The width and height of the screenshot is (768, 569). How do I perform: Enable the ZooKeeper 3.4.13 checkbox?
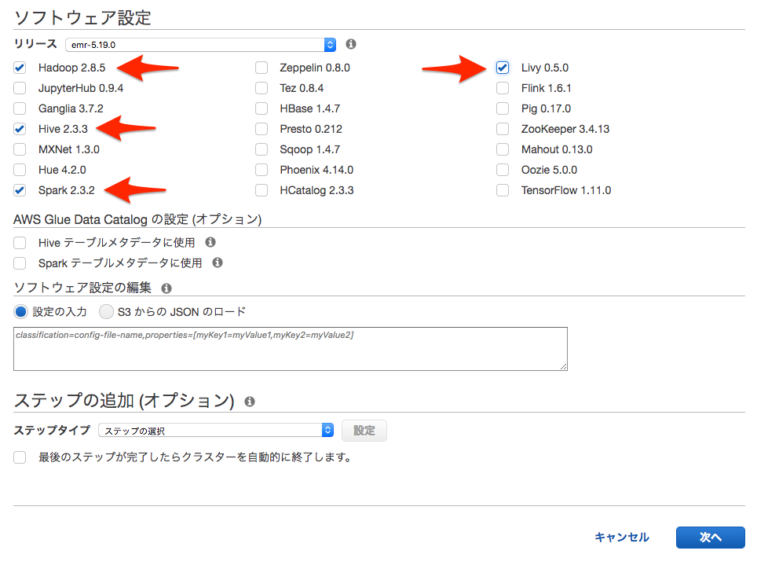(x=503, y=129)
